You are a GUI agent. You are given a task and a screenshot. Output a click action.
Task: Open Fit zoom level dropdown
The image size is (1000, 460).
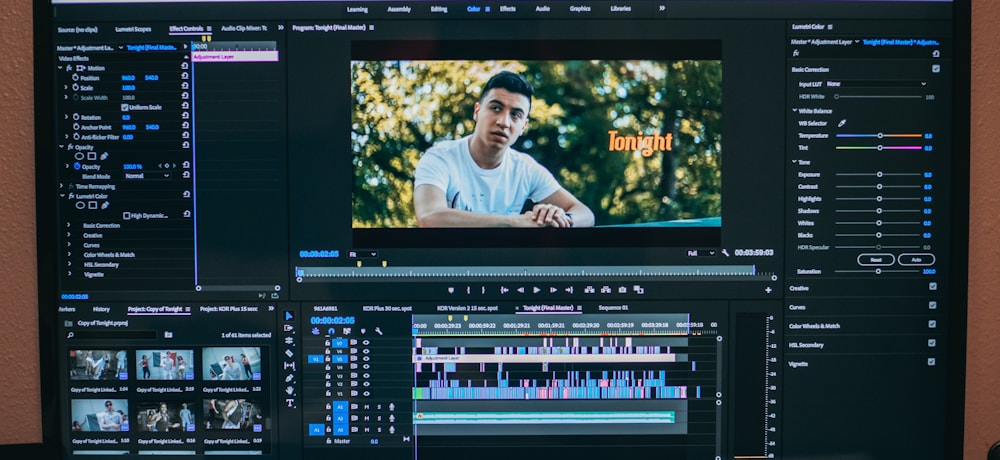tap(362, 254)
